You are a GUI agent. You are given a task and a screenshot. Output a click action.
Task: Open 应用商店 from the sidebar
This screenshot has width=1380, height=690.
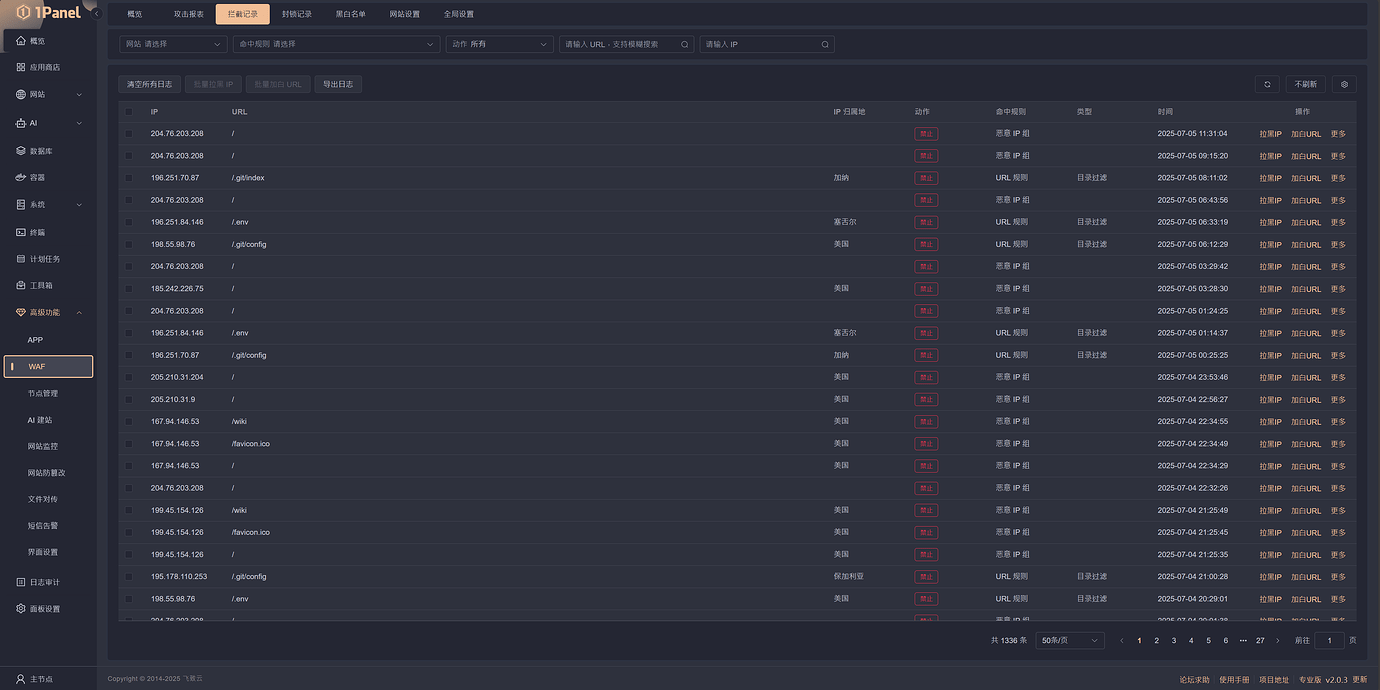44,67
